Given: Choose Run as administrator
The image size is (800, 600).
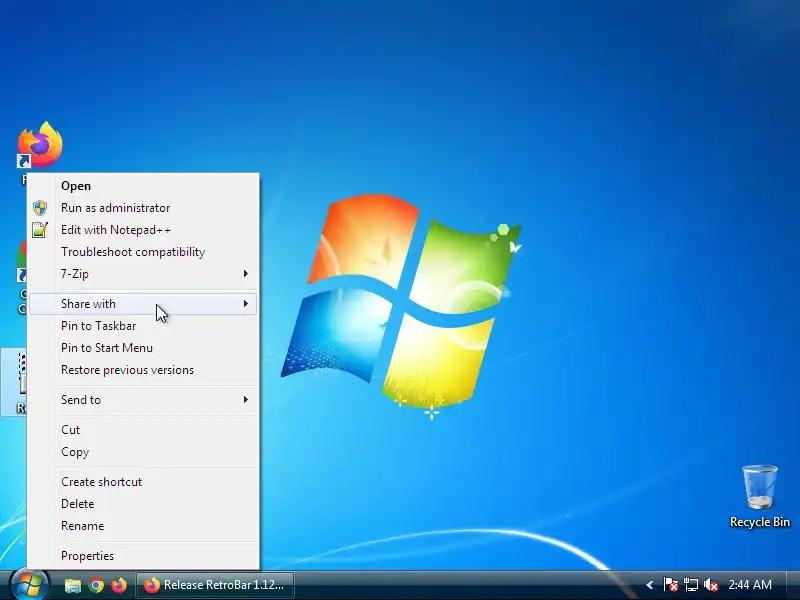Looking at the screenshot, I should pos(143,208).
